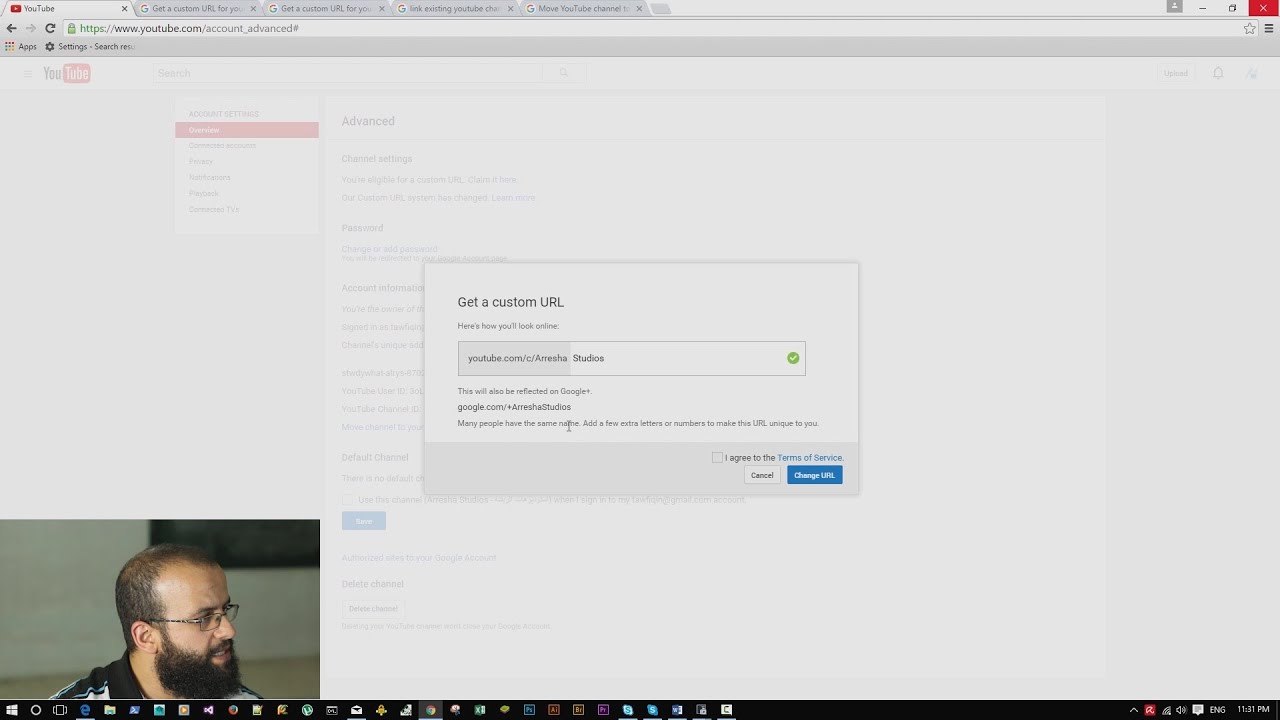Open the Apps bookmarks shortcut
The image size is (1280, 720).
point(21,47)
